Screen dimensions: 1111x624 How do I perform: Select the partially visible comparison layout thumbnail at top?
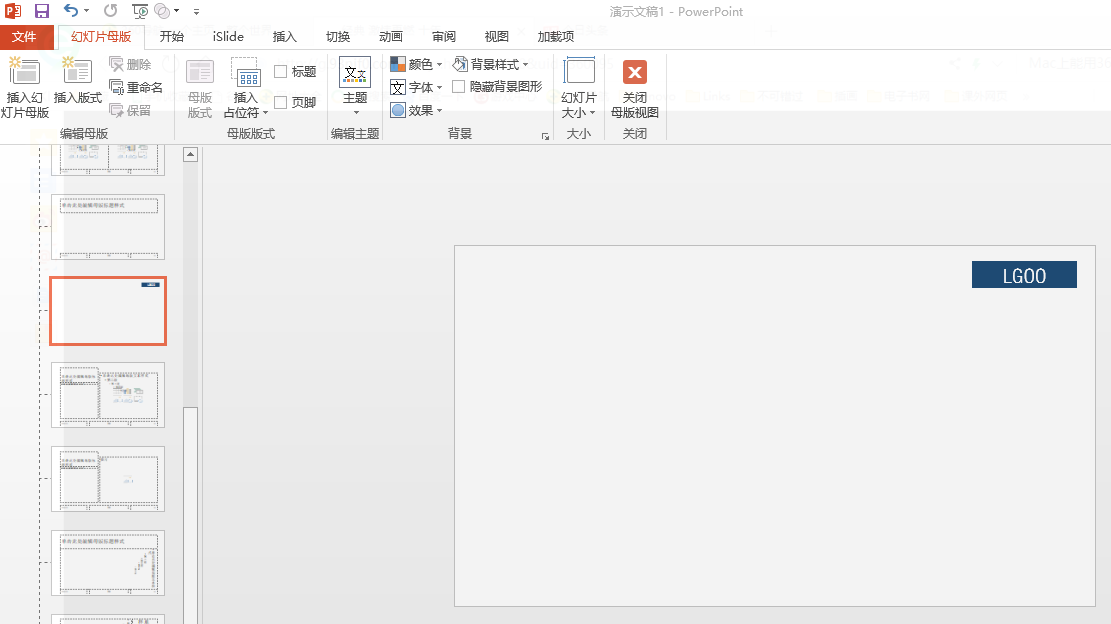108,159
